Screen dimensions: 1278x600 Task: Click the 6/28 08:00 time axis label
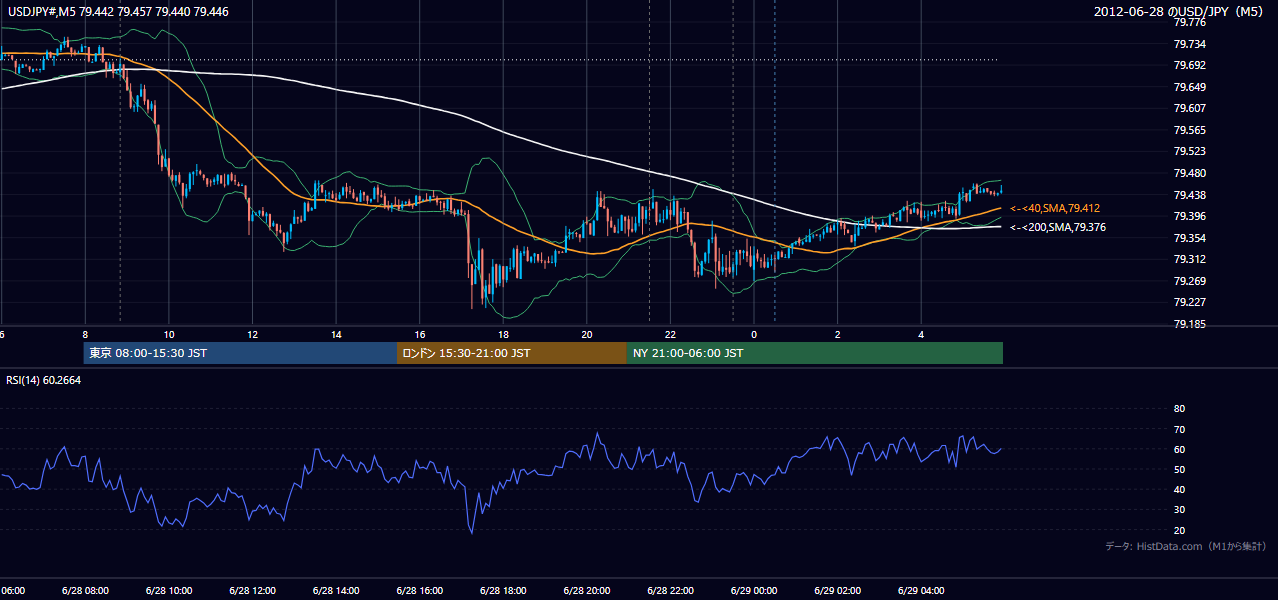pos(84,591)
